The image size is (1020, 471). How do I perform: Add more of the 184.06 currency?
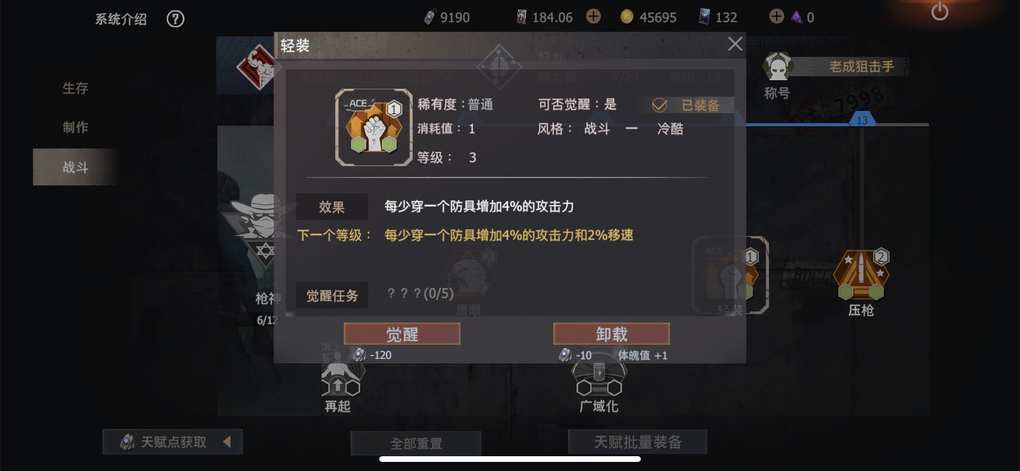(x=593, y=17)
